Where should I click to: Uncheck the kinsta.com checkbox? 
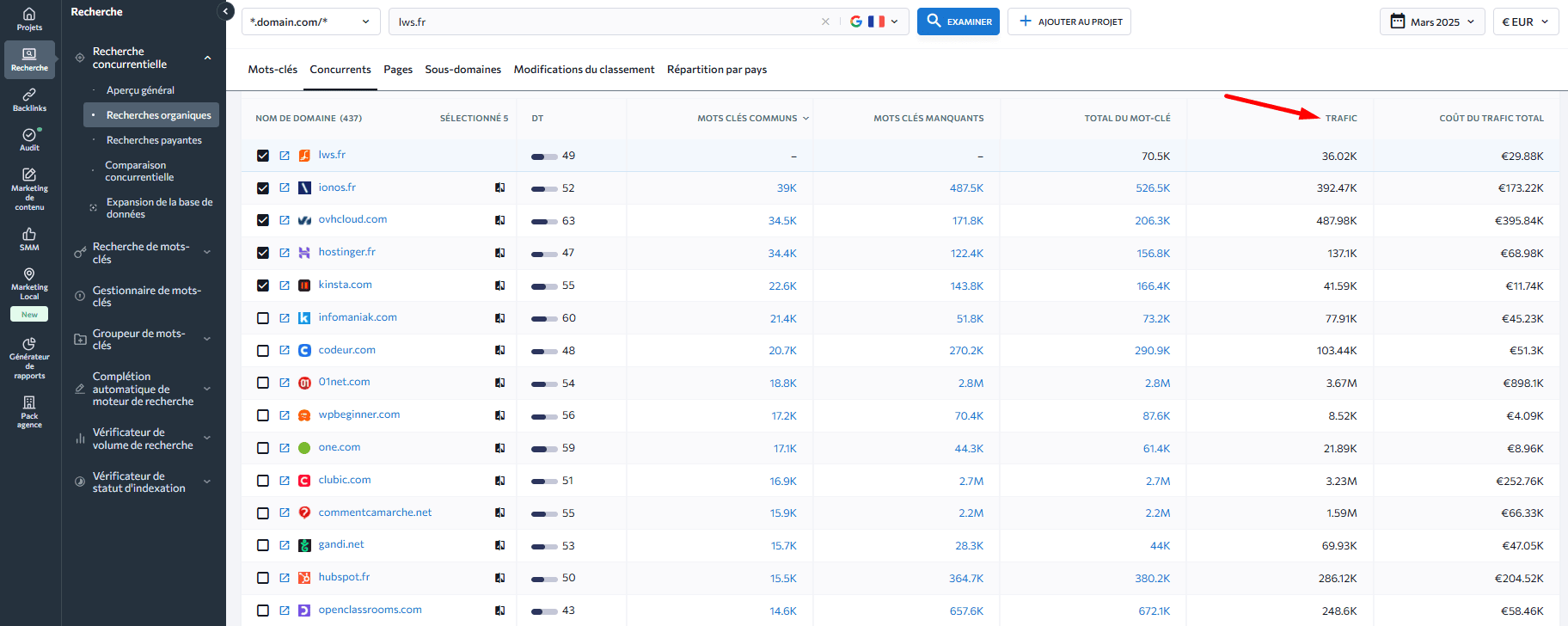tap(263, 285)
